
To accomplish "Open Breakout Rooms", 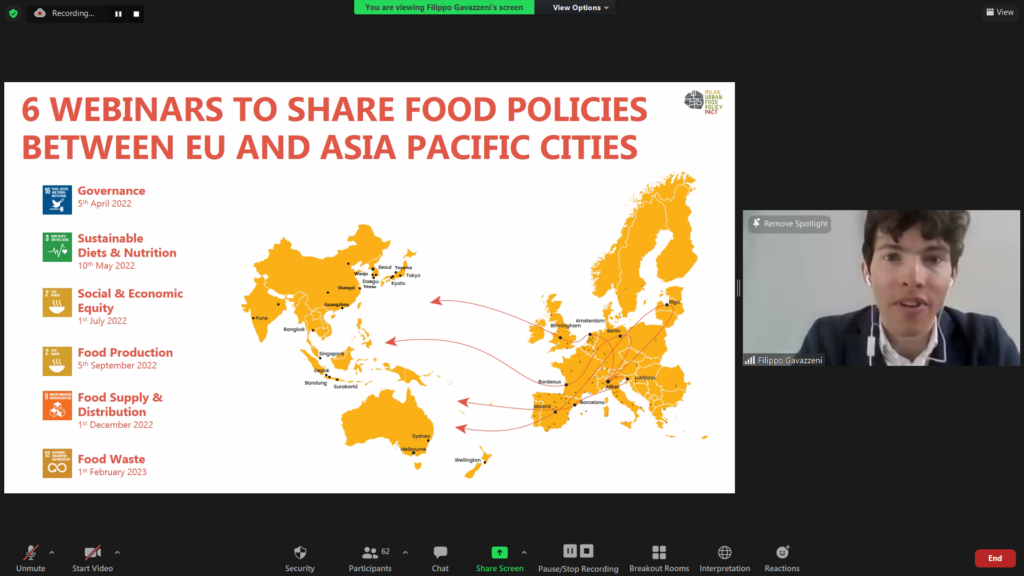I will (659, 557).
